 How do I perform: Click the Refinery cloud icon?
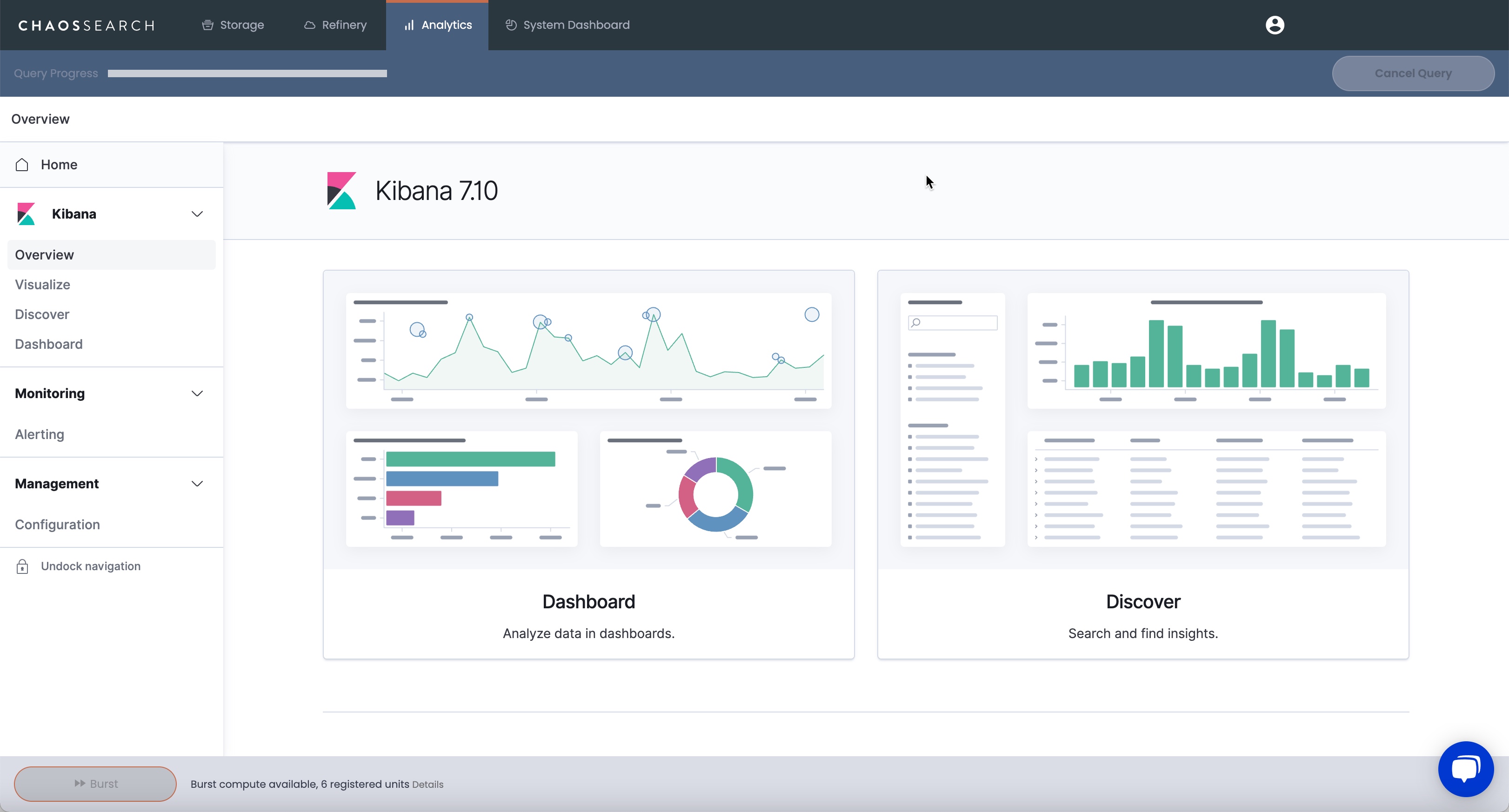[309, 25]
